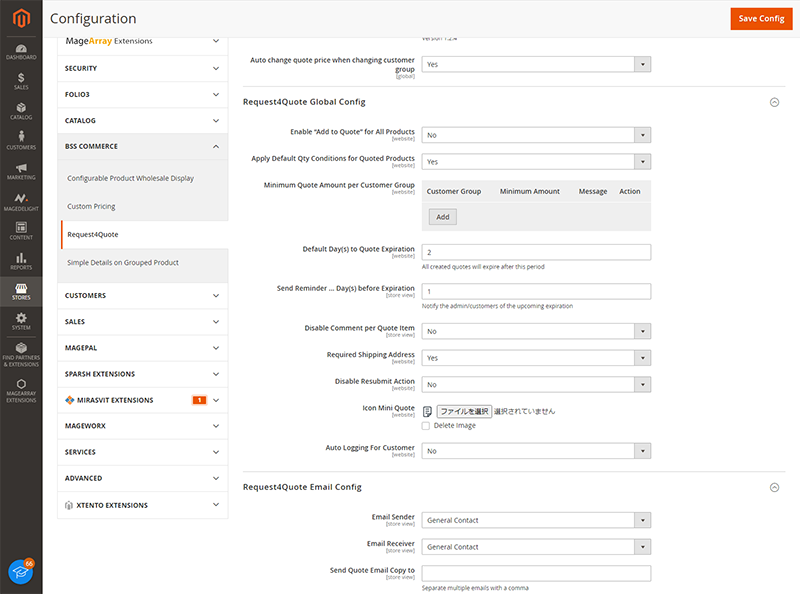Focus the Default Days to Quote Expiration field

pos(536,252)
